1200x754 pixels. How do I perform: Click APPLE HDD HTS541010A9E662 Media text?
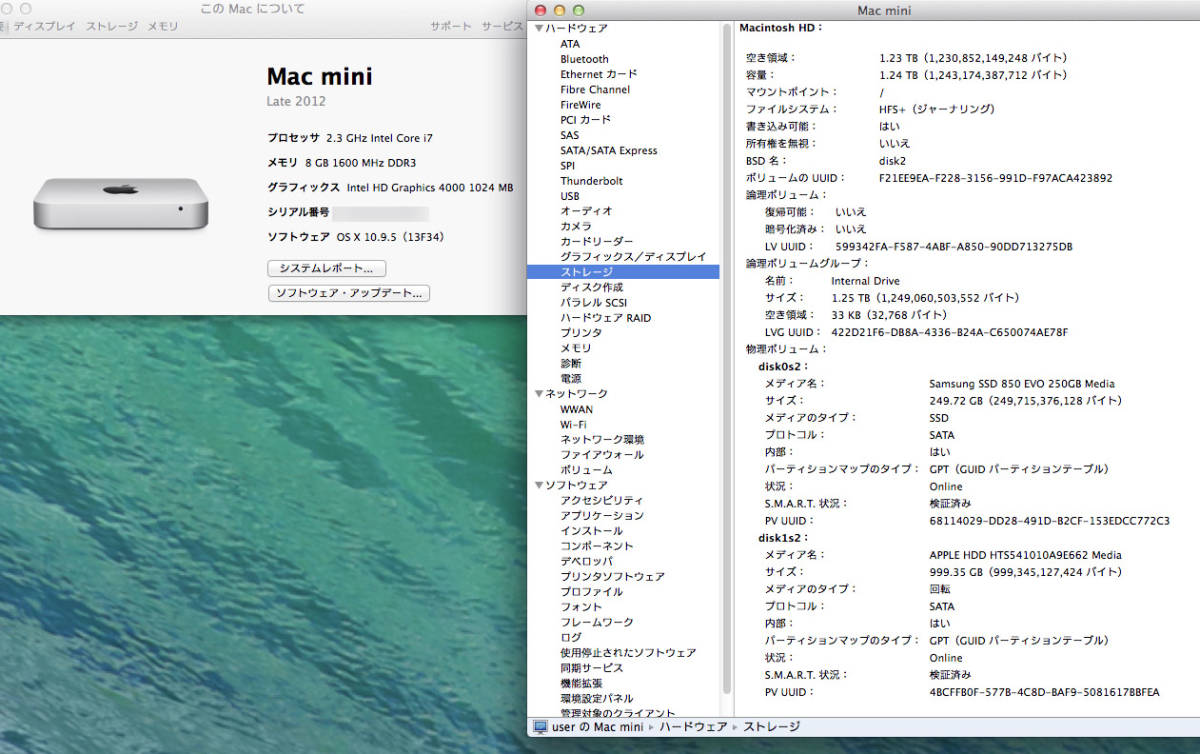1025,555
